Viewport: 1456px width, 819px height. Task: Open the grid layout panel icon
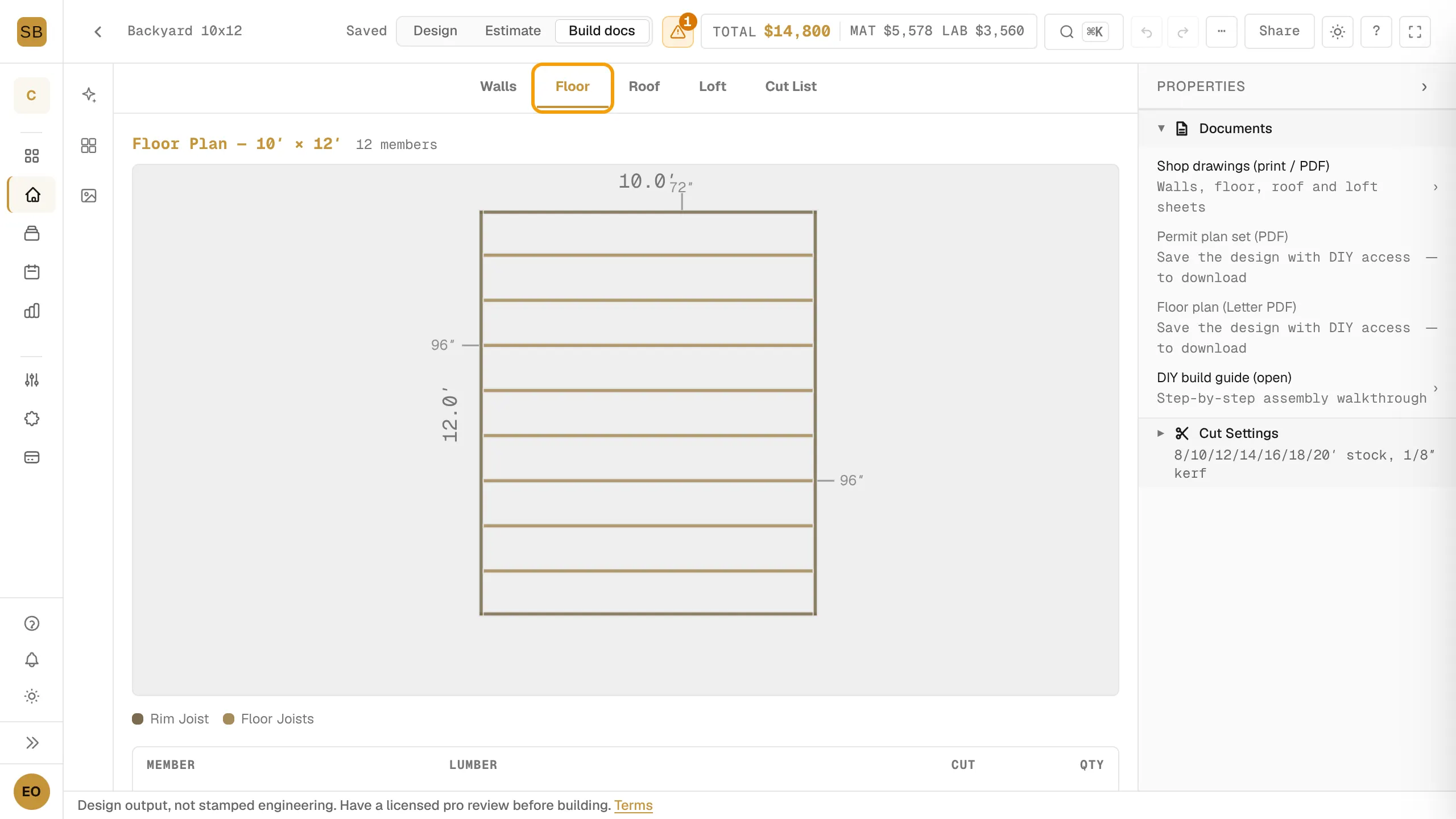pos(89,146)
